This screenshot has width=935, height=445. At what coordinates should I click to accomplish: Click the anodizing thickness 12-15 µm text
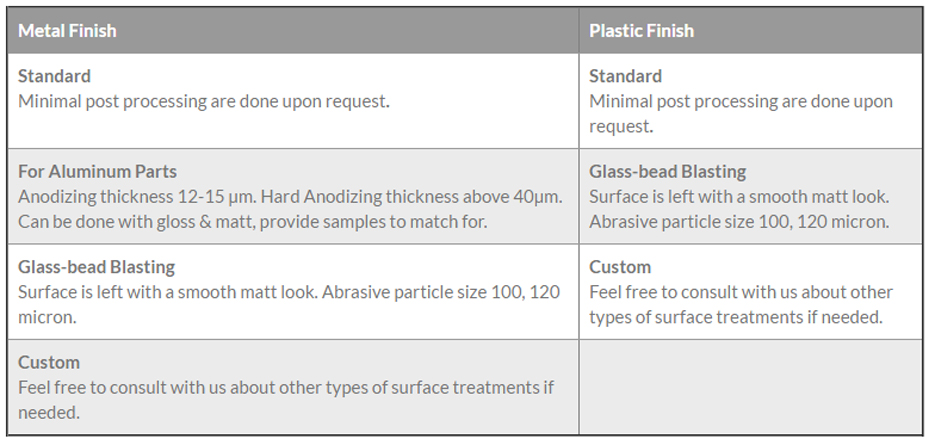click(x=137, y=197)
